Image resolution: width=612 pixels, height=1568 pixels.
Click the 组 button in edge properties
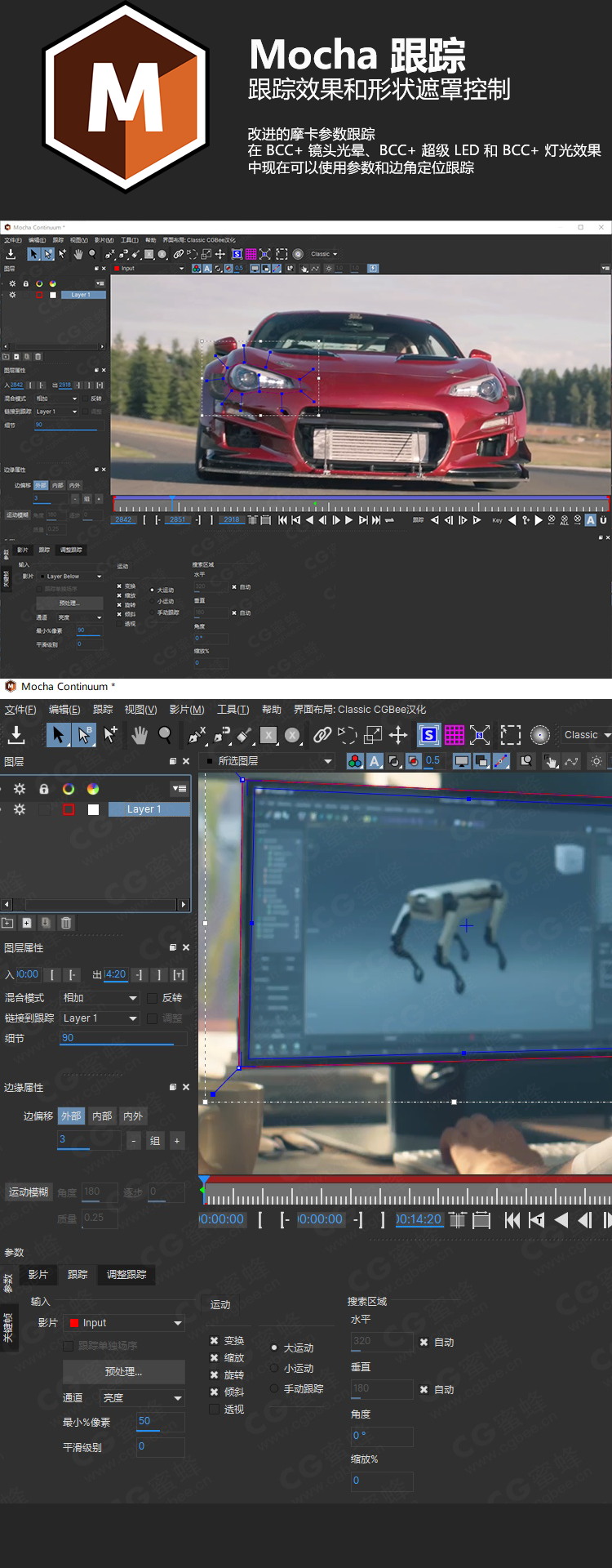[155, 1141]
